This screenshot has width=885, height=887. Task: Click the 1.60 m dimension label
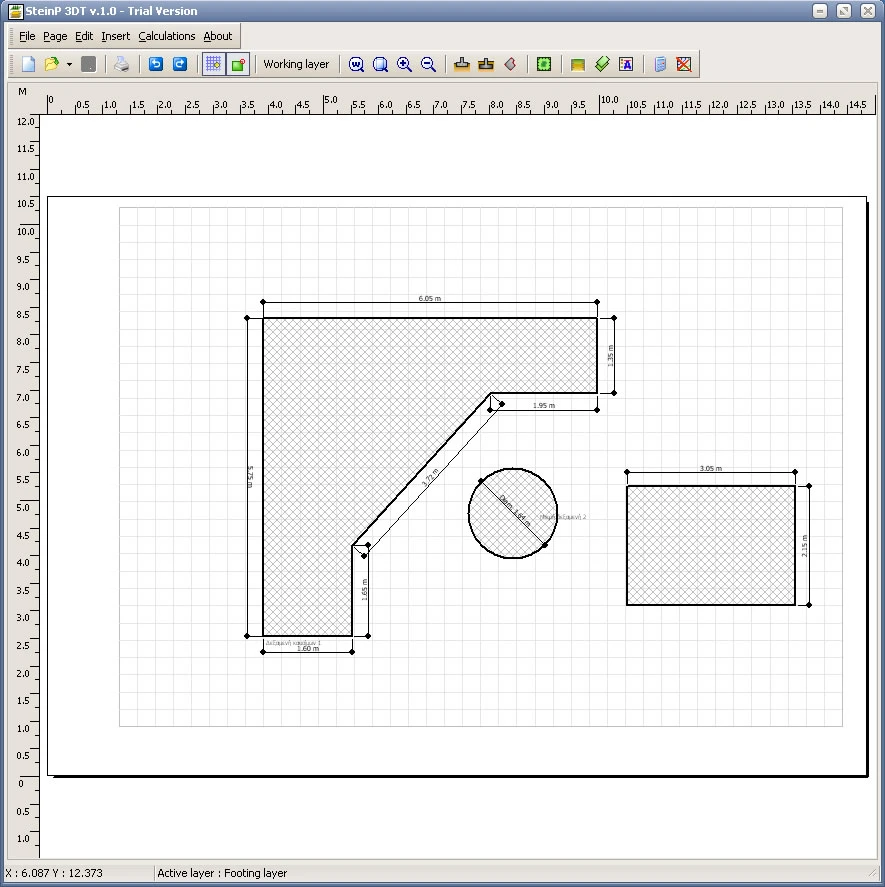tap(308, 648)
